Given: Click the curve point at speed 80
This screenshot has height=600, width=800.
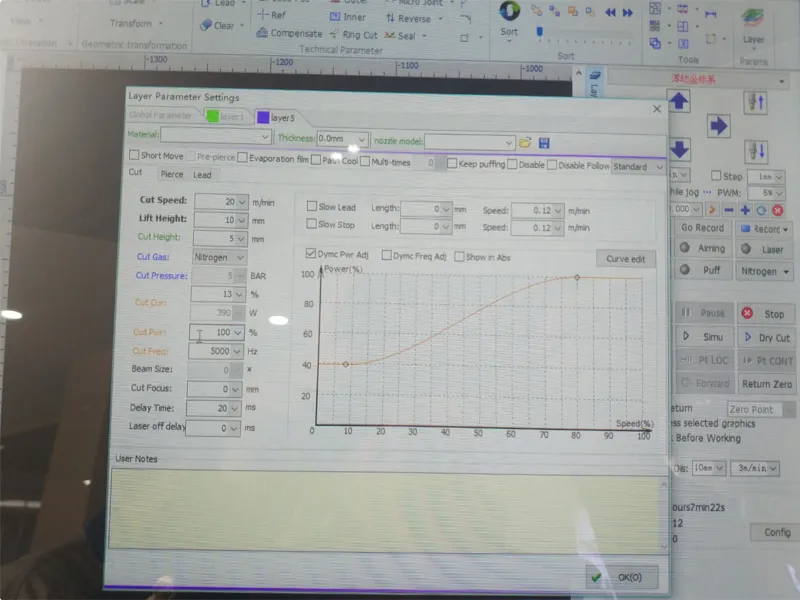Looking at the screenshot, I should 577,277.
